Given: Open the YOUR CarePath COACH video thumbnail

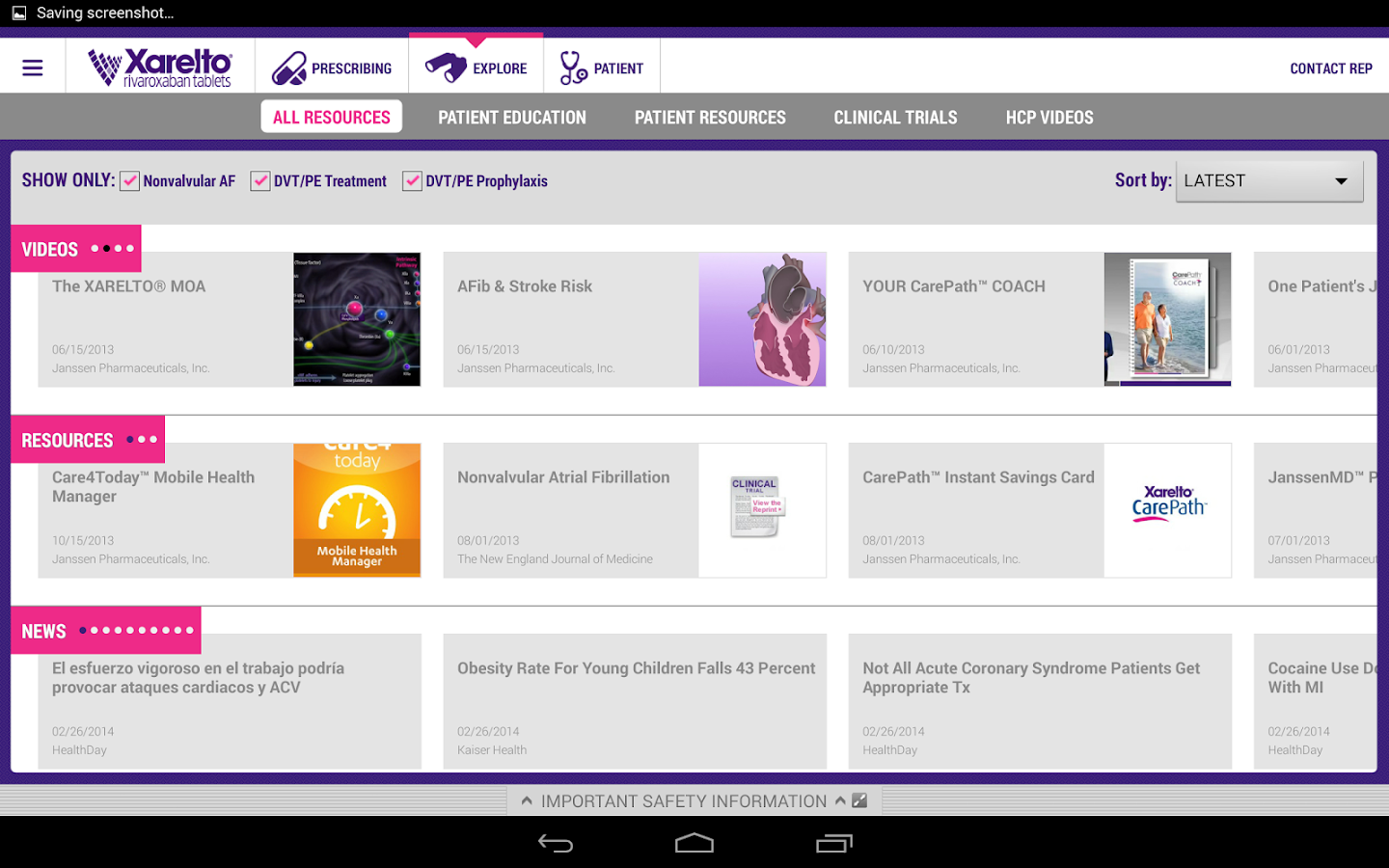Looking at the screenshot, I should 1167,319.
